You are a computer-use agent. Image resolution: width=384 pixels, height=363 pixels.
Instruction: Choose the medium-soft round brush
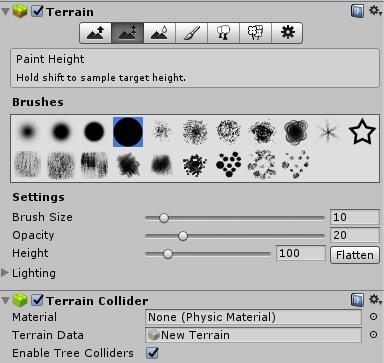pyautogui.click(x=61, y=131)
